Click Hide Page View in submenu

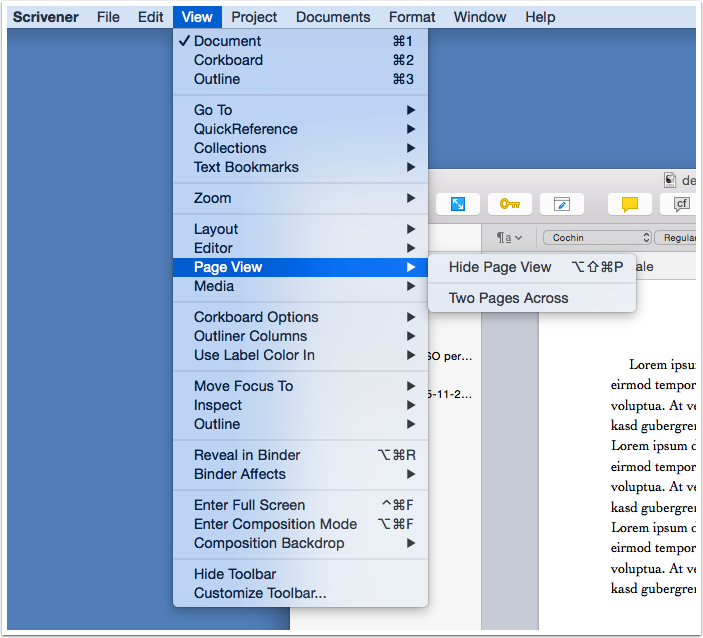click(x=532, y=267)
